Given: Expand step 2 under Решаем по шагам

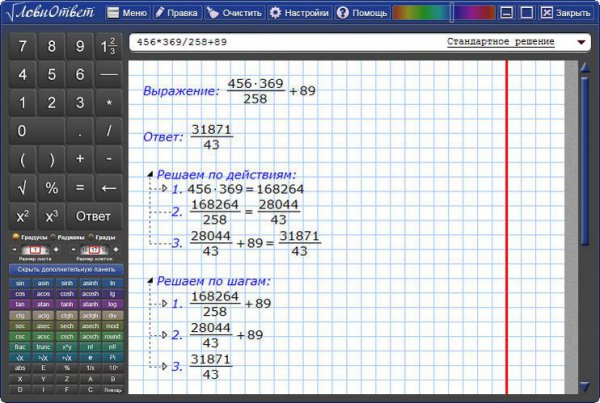Looking at the screenshot, I should click(165, 335).
